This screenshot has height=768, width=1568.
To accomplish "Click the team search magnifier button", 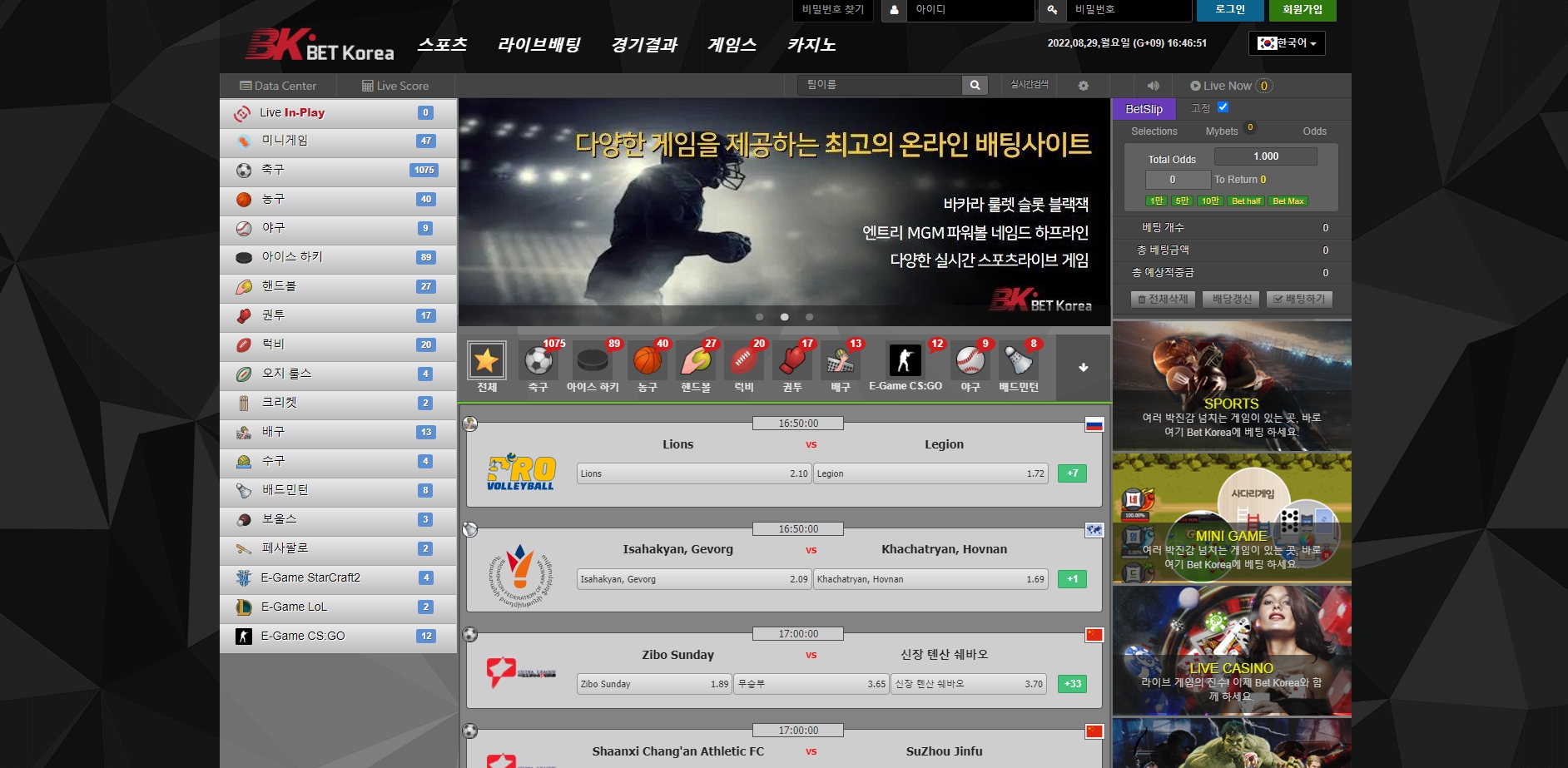I will click(x=975, y=85).
